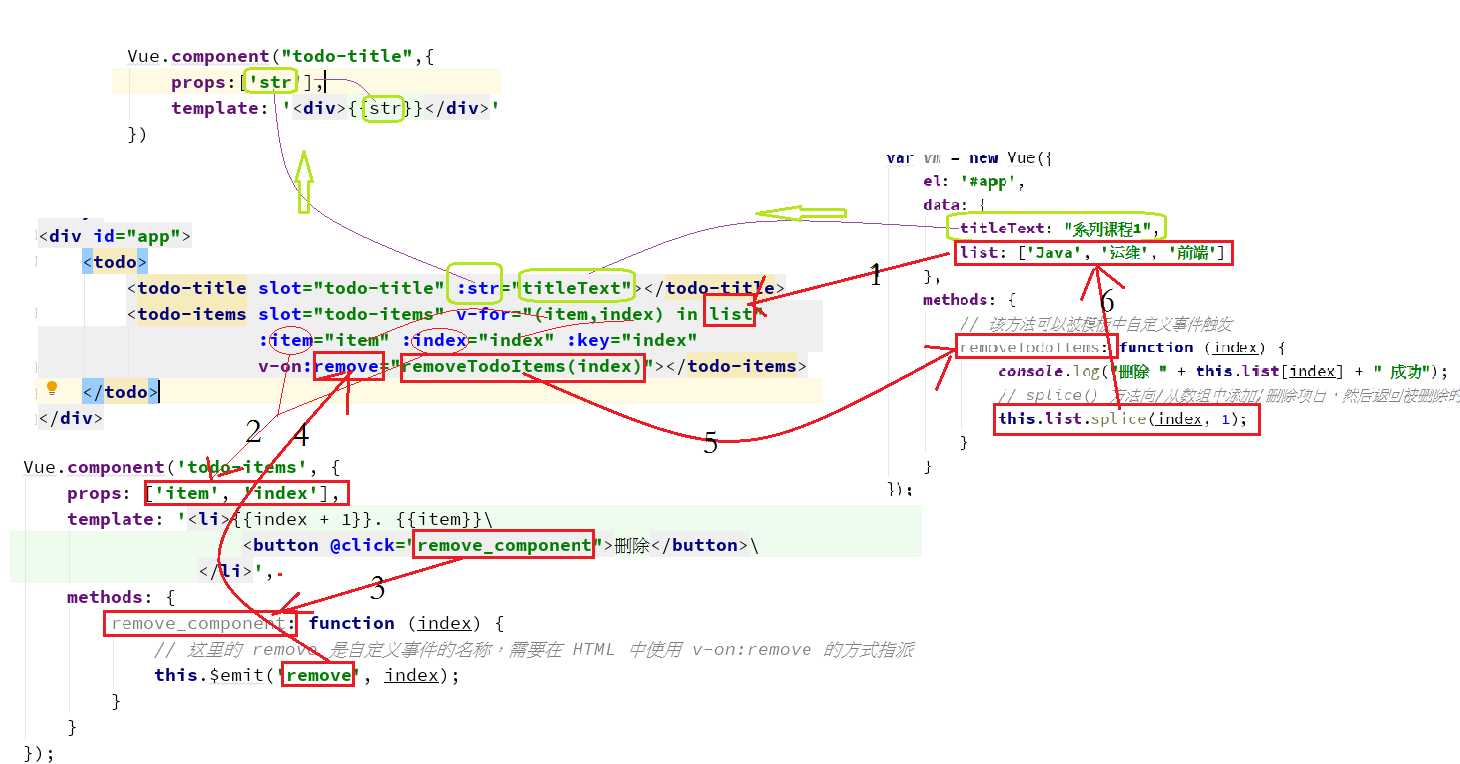
Task: Click the comment 该方法可以被模板中自定义事件触发
Action: coord(1095,324)
